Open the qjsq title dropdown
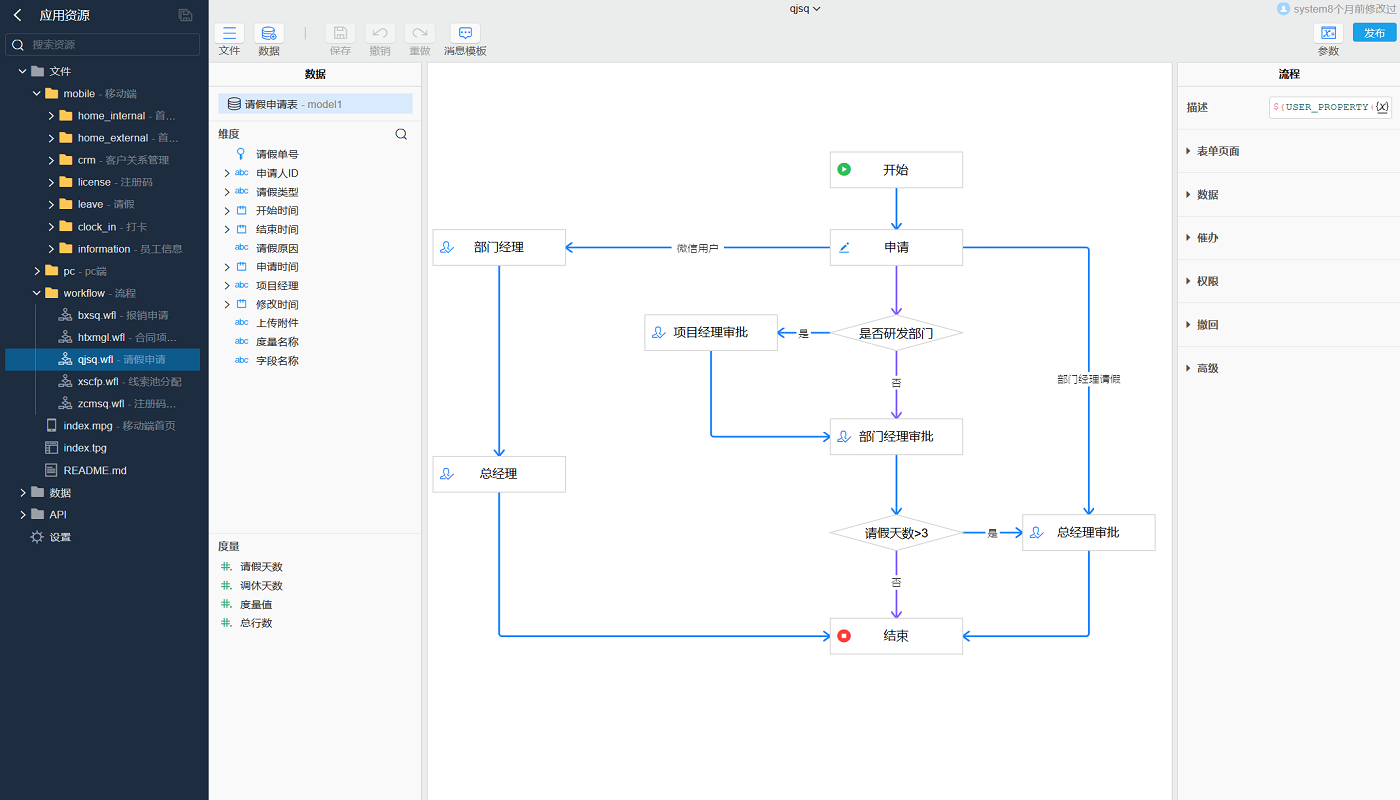Viewport: 1400px width, 800px height. pos(804,9)
